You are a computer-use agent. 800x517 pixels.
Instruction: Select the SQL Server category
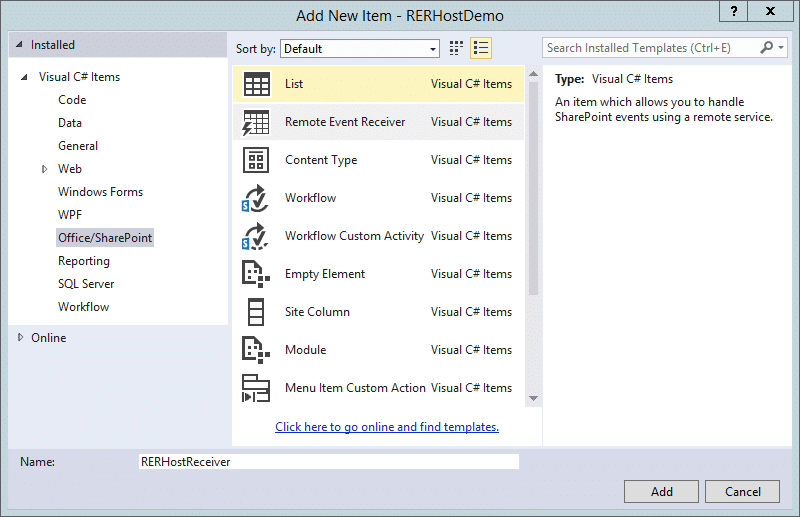pos(86,284)
